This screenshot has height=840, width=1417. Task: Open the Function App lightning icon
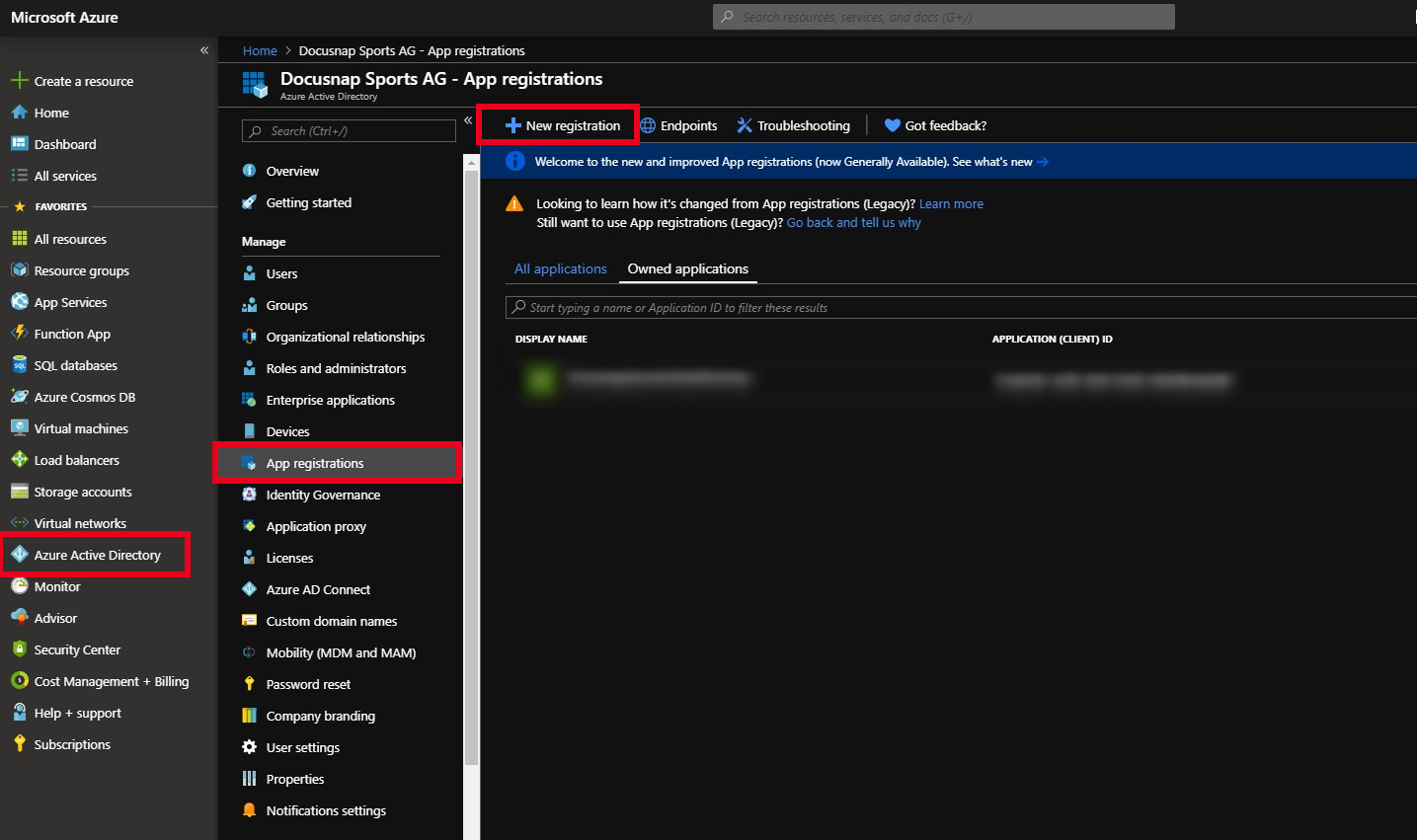pos(19,334)
